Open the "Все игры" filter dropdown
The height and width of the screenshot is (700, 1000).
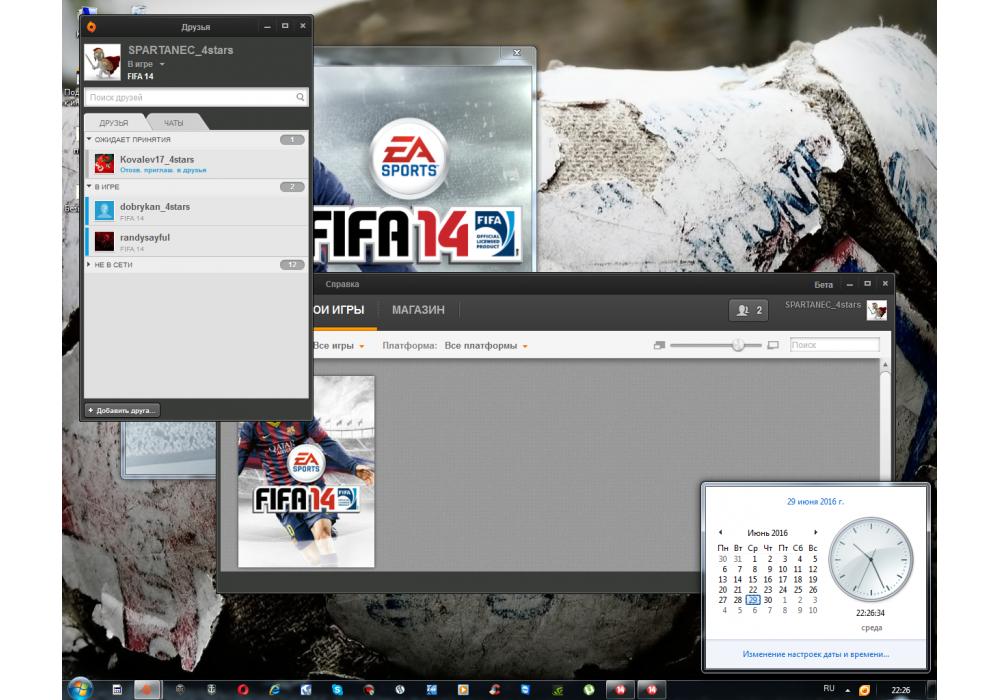[338, 346]
